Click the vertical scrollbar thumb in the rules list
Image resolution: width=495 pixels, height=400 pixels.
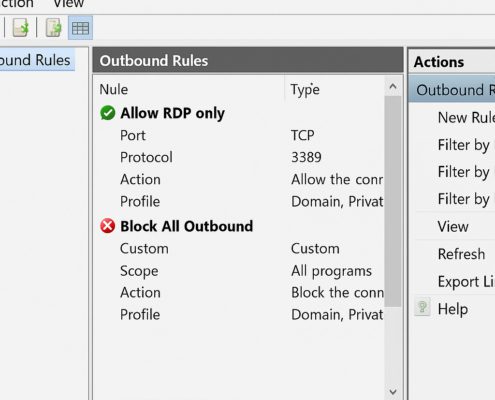pos(393,201)
